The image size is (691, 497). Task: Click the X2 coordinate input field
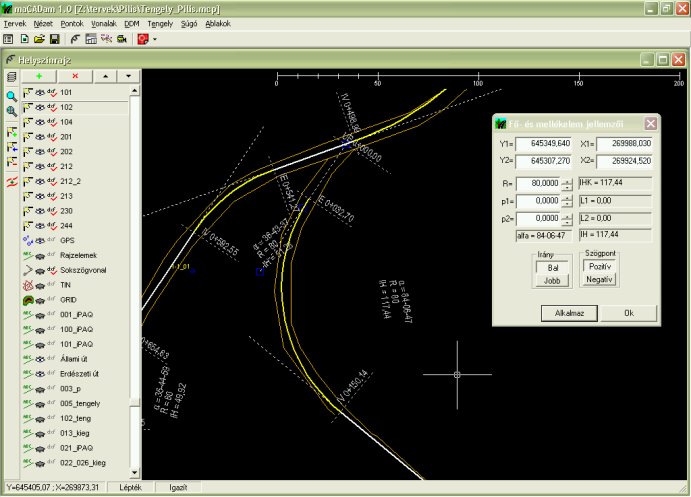coord(624,161)
